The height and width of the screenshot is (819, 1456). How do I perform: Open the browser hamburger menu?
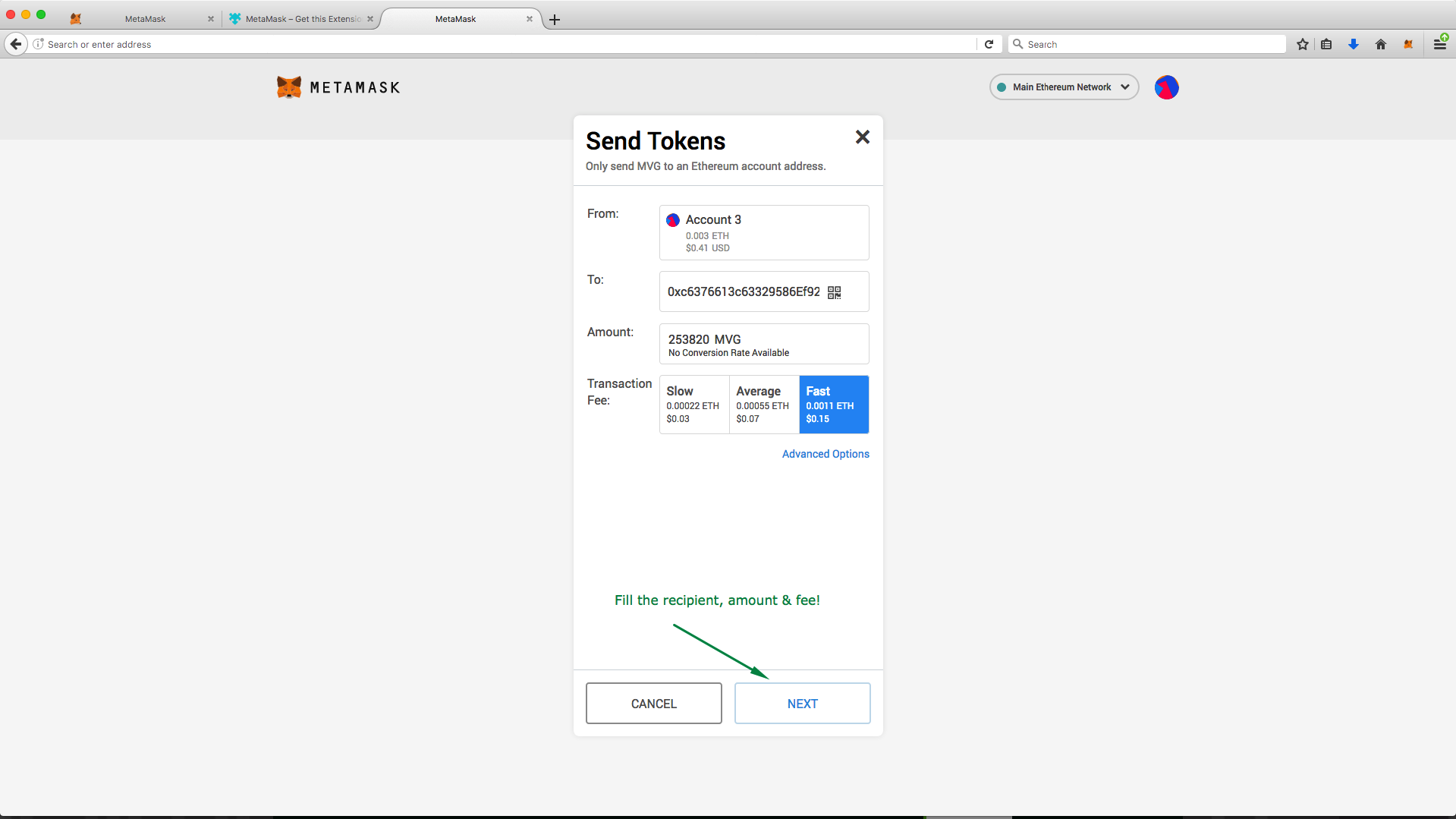pos(1439,44)
